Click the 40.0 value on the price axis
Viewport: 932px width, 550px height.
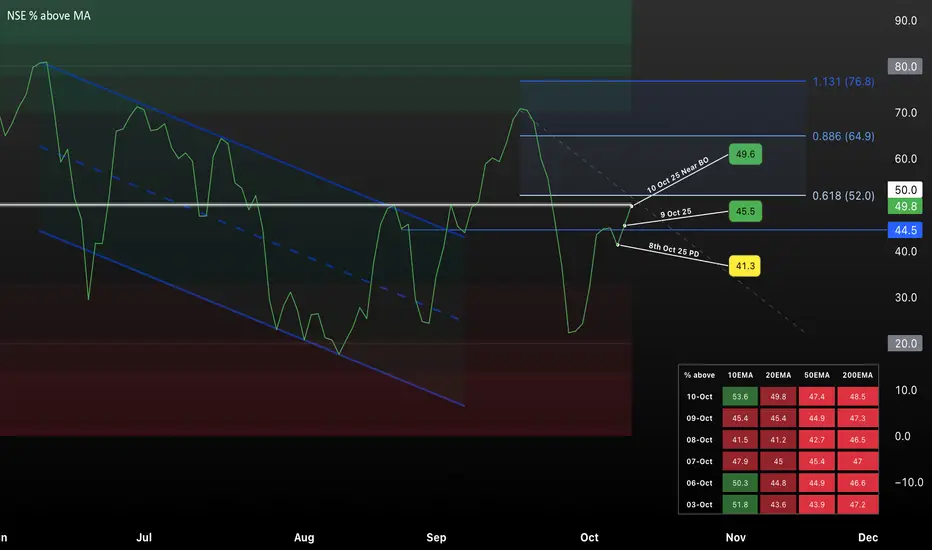(x=905, y=252)
